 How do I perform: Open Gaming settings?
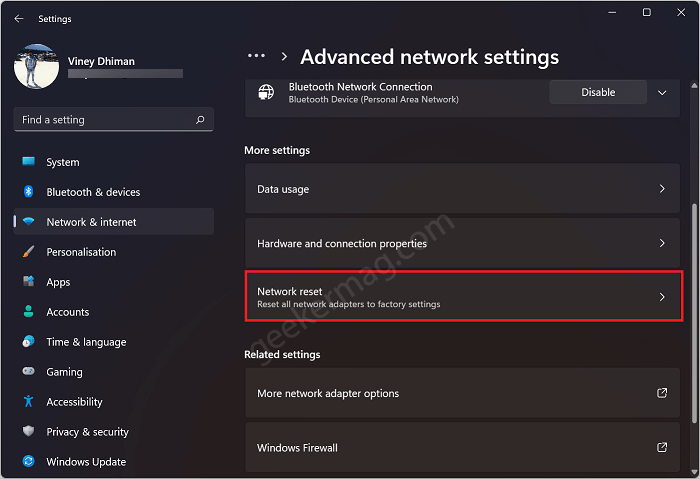coord(113,372)
